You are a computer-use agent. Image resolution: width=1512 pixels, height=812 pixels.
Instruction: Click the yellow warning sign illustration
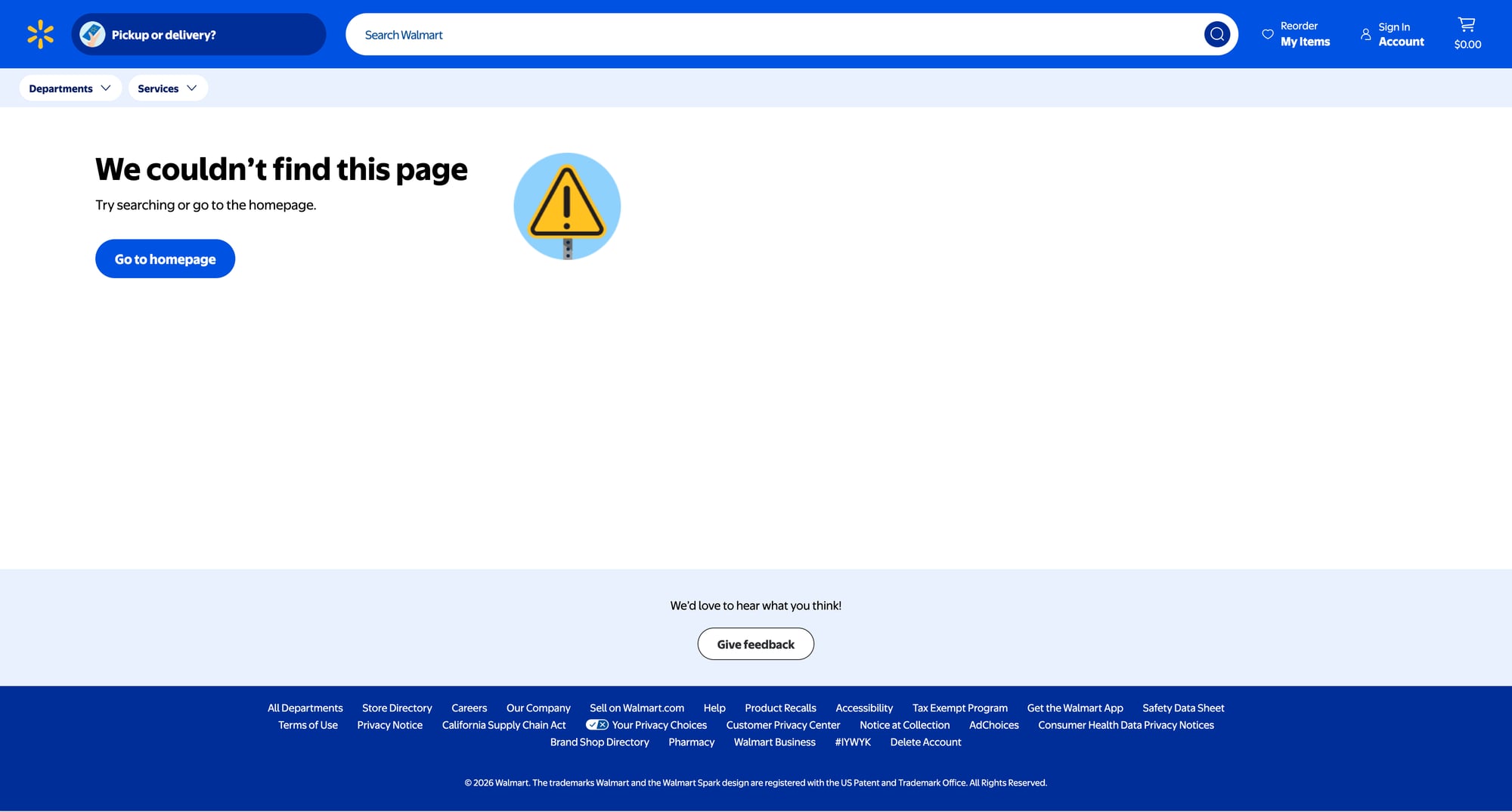click(567, 206)
